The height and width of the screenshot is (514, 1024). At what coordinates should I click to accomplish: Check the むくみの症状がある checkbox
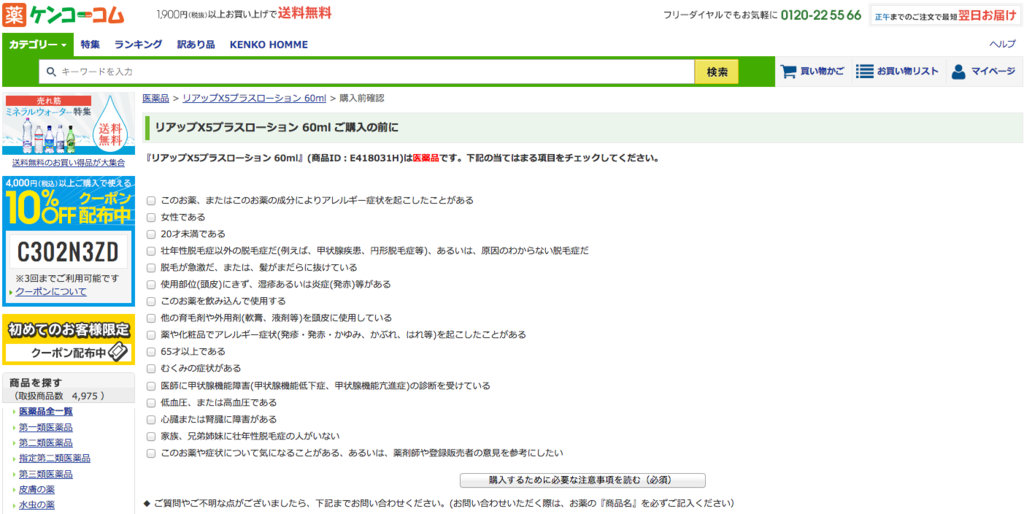[151, 369]
